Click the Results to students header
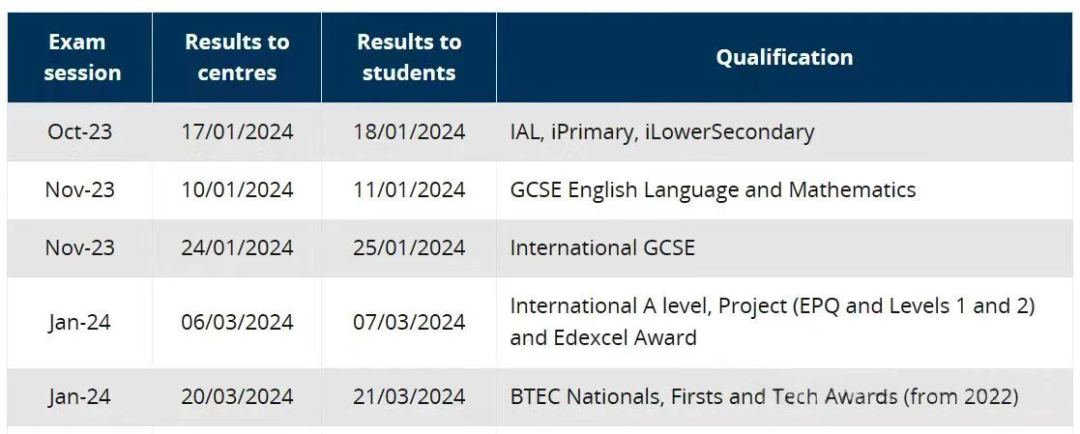This screenshot has width=1080, height=434. pos(408,57)
